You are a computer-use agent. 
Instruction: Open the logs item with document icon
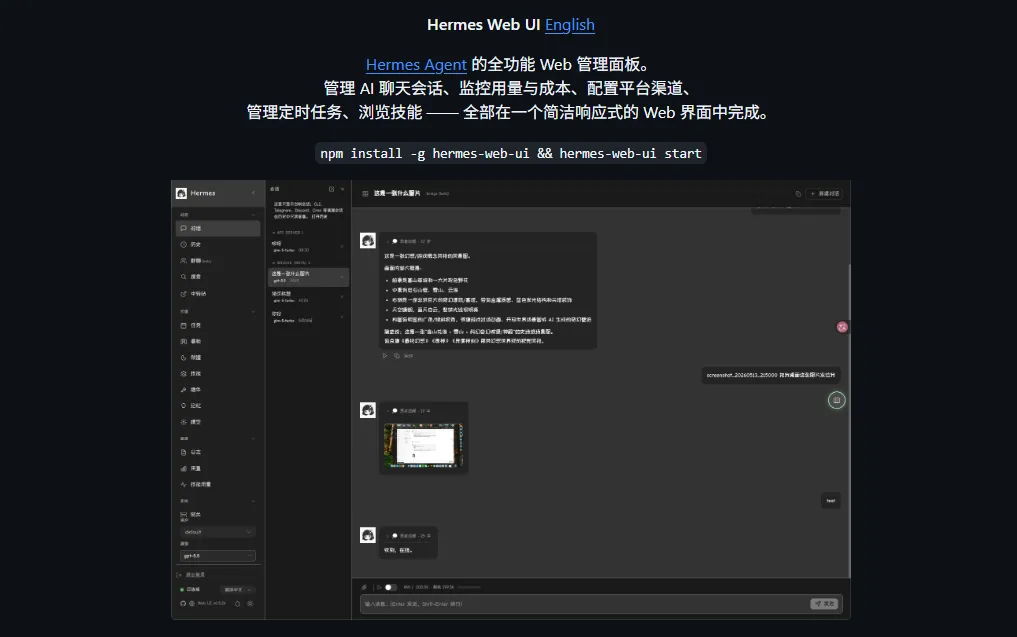[218, 452]
